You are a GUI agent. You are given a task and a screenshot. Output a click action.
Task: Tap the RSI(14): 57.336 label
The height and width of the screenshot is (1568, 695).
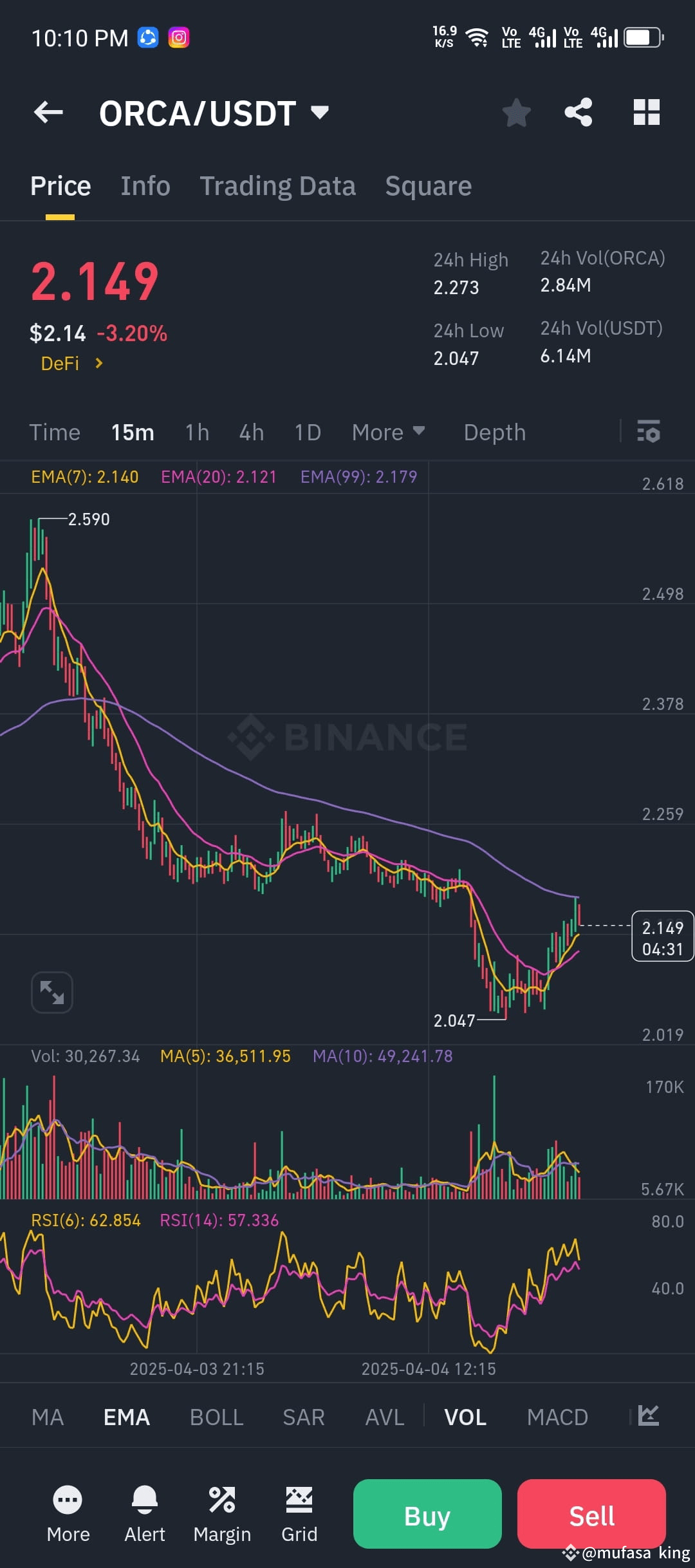point(219,1220)
